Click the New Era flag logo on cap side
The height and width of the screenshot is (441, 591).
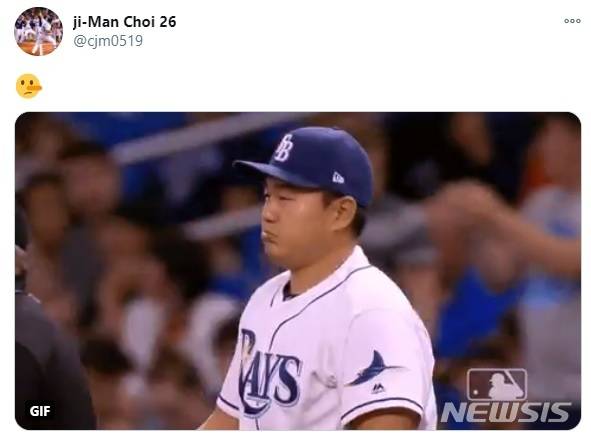[338, 178]
